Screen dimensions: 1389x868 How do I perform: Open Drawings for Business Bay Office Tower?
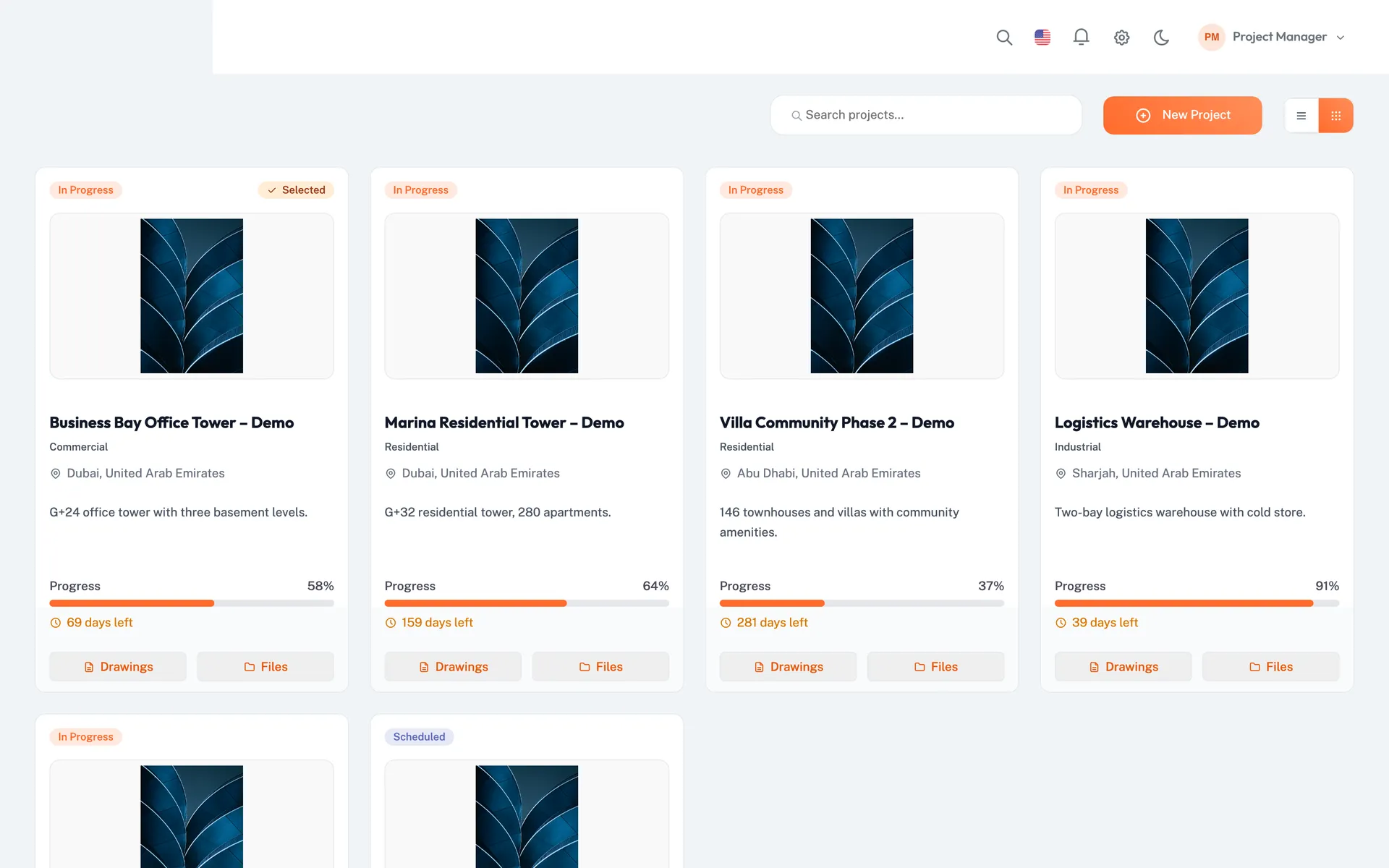(118, 666)
